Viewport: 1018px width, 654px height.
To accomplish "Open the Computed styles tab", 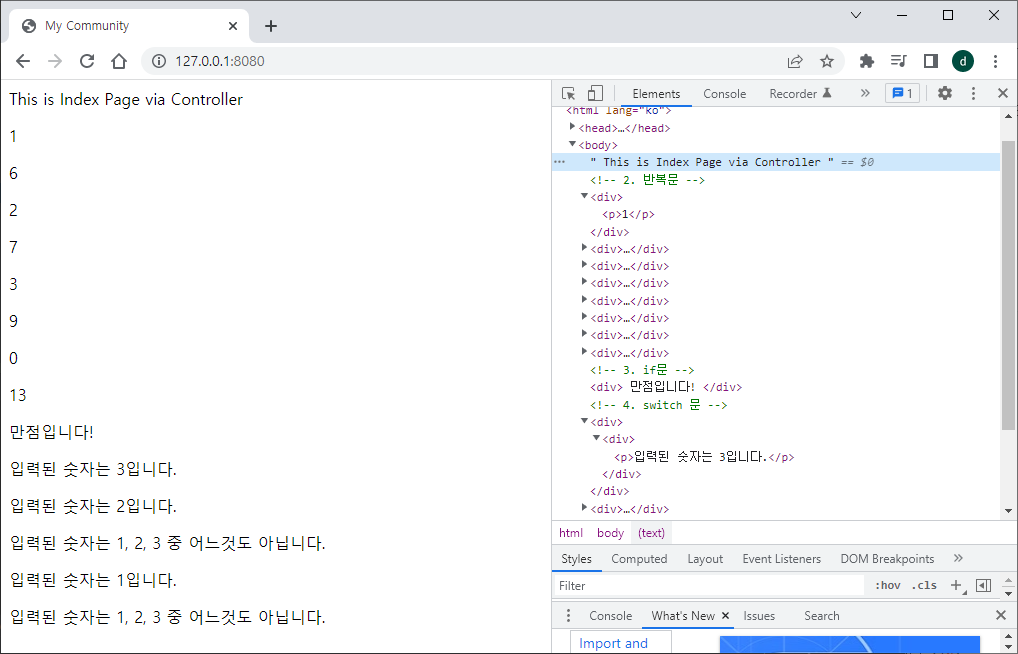I will pyautogui.click(x=639, y=559).
